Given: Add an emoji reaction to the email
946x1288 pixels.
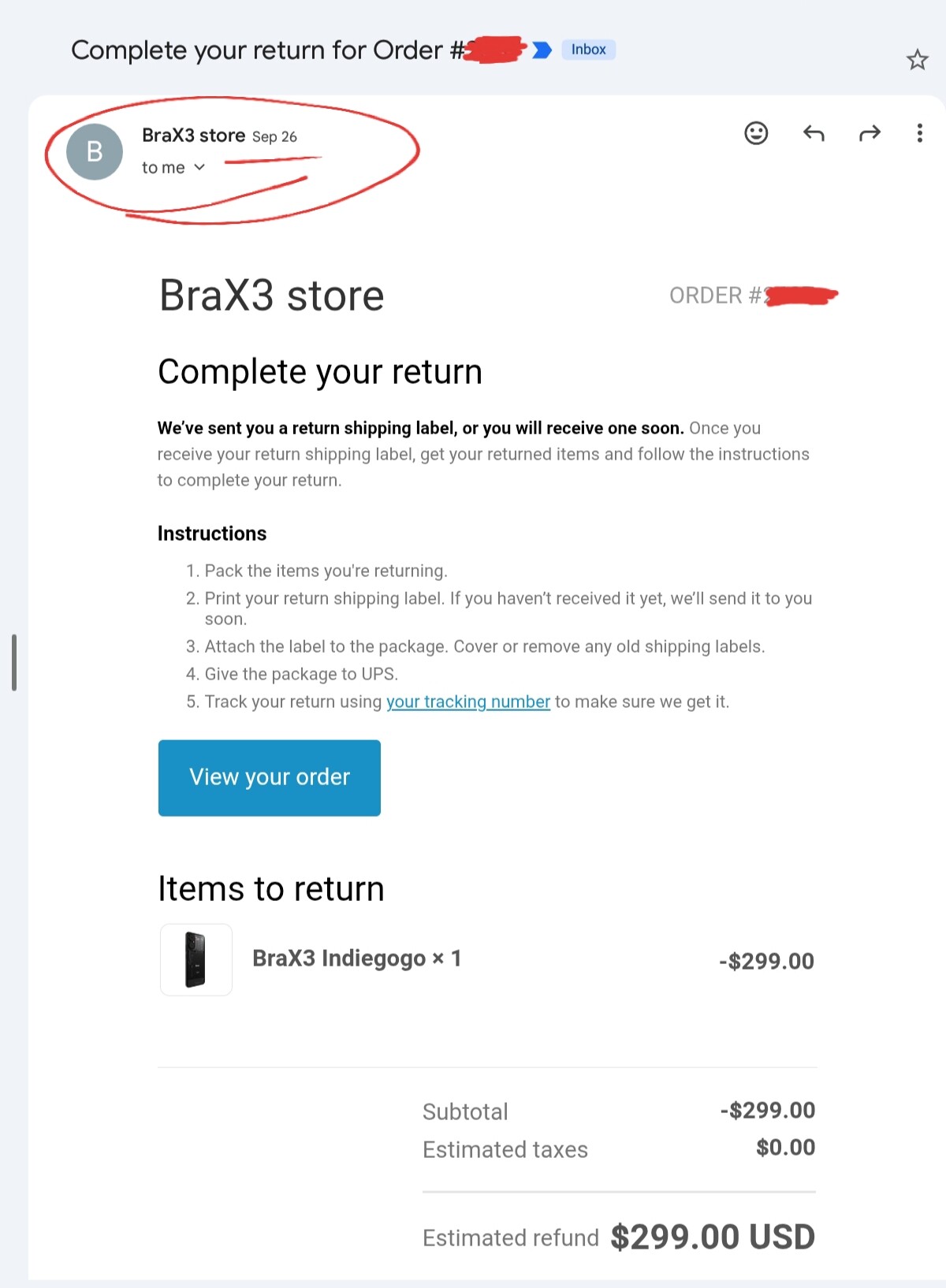Looking at the screenshot, I should 755,133.
